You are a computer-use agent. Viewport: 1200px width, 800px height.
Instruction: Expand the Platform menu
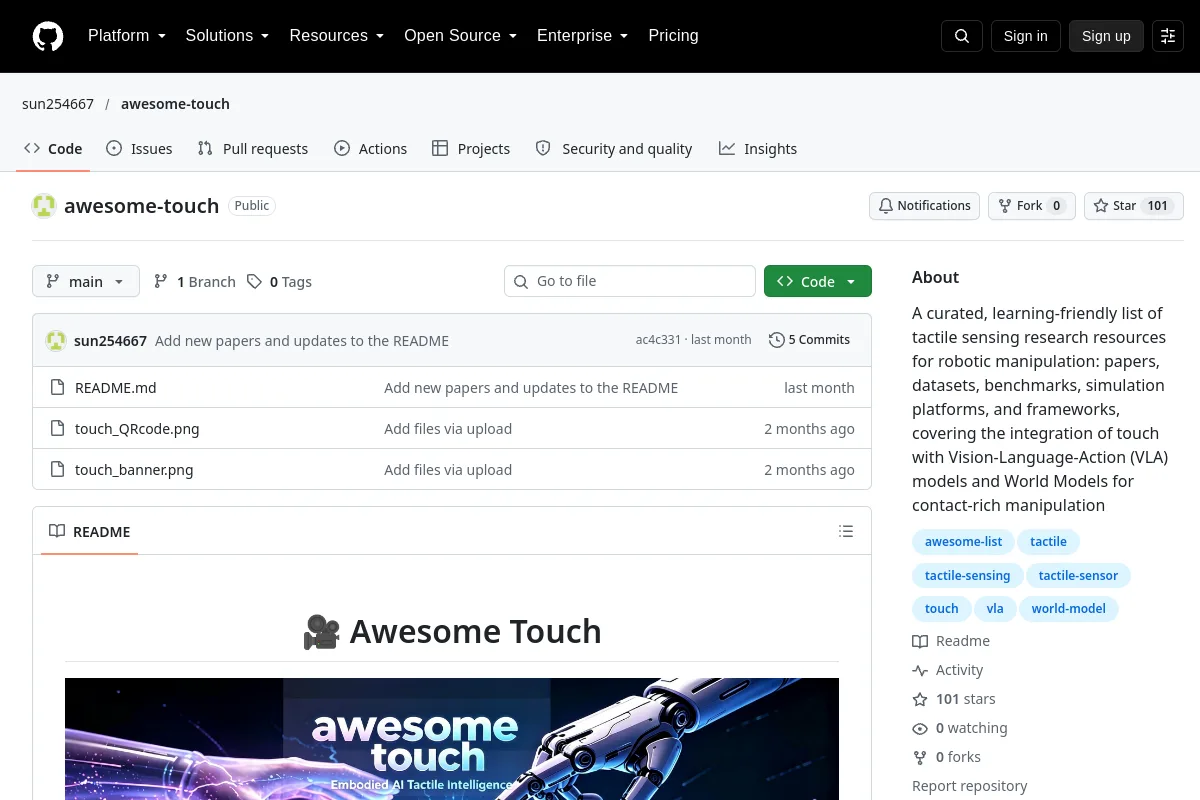tap(127, 36)
